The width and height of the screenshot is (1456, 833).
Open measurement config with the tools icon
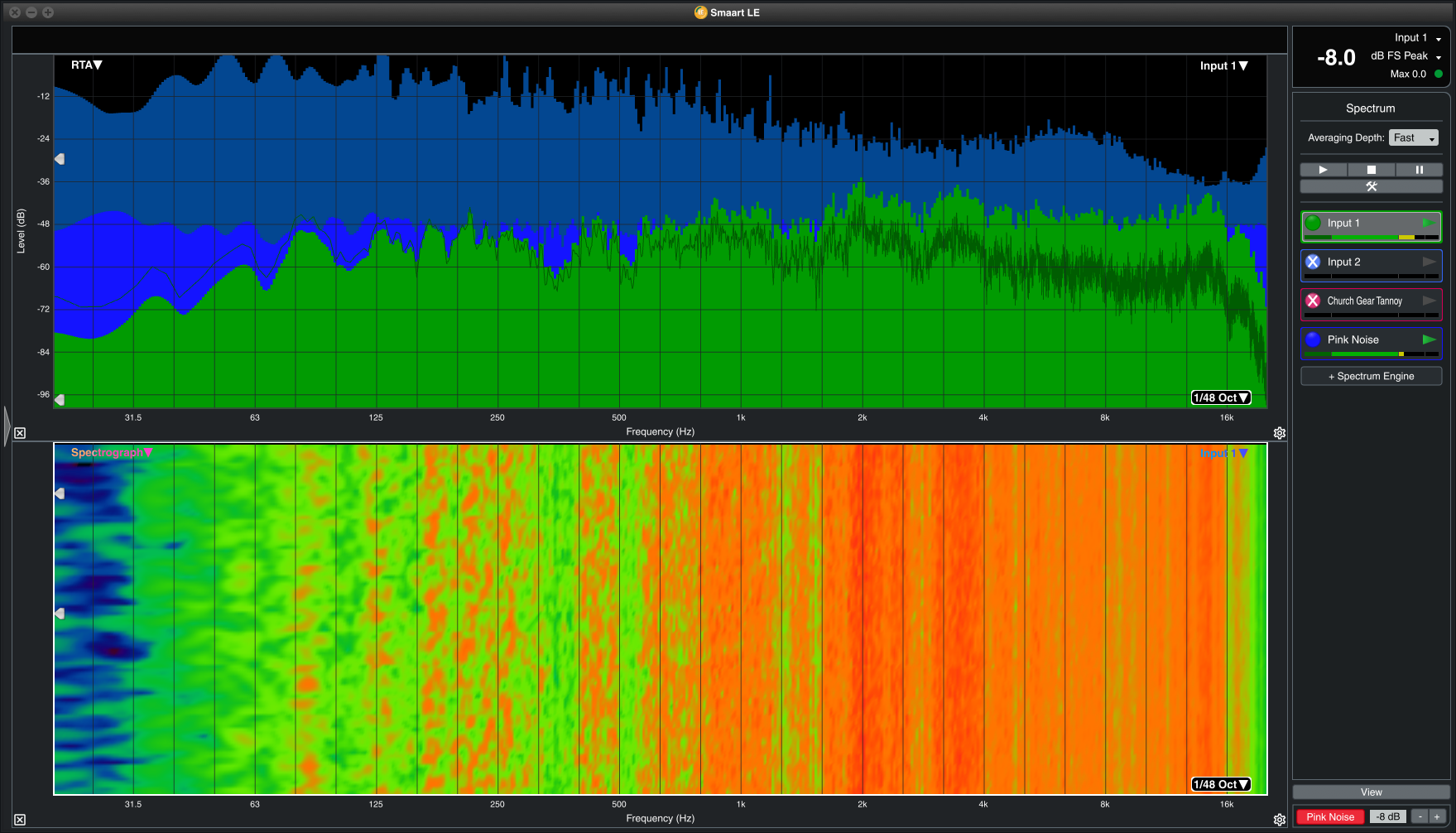point(1372,186)
